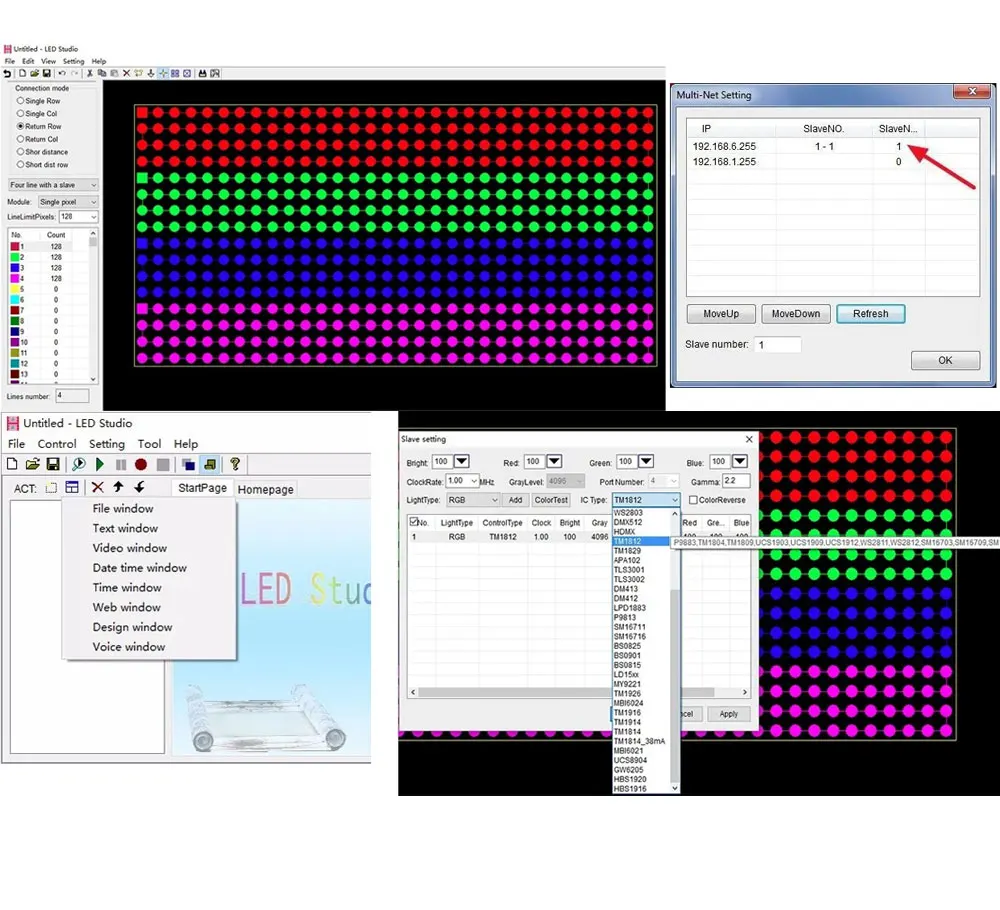The height and width of the screenshot is (910, 1000).
Task: Click the Save disk icon in the layout editor toolbar
Action: pyautogui.click(x=47, y=73)
